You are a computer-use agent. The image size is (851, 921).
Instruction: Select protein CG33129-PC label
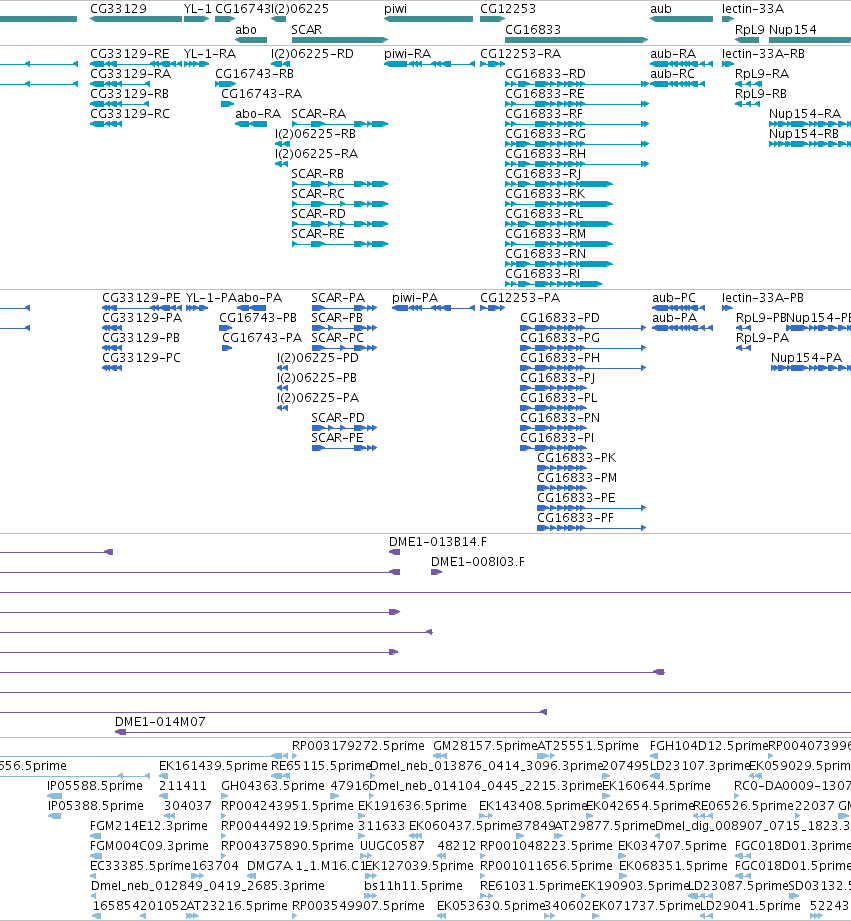(141, 358)
